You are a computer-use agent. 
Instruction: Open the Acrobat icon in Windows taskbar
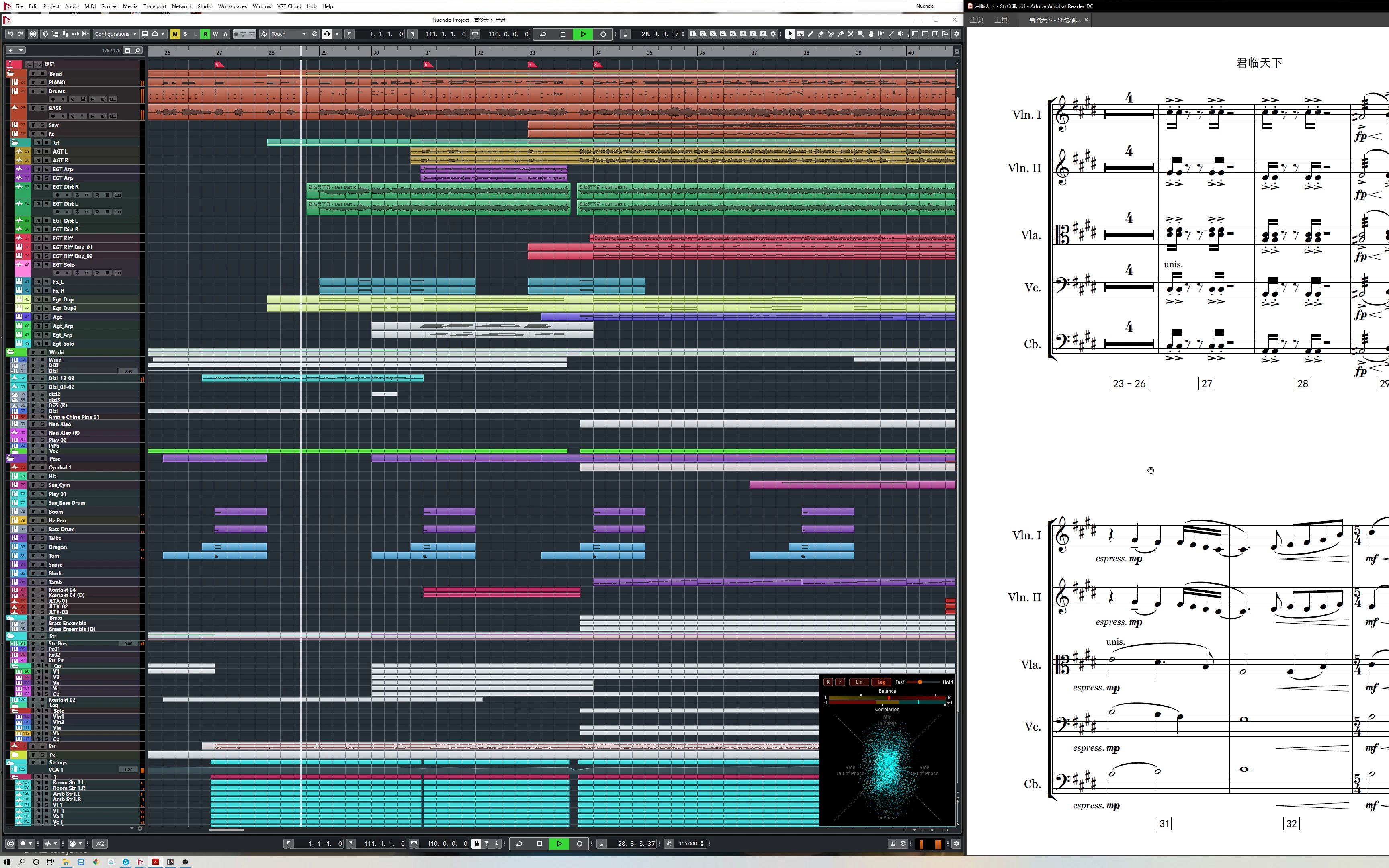point(156,862)
